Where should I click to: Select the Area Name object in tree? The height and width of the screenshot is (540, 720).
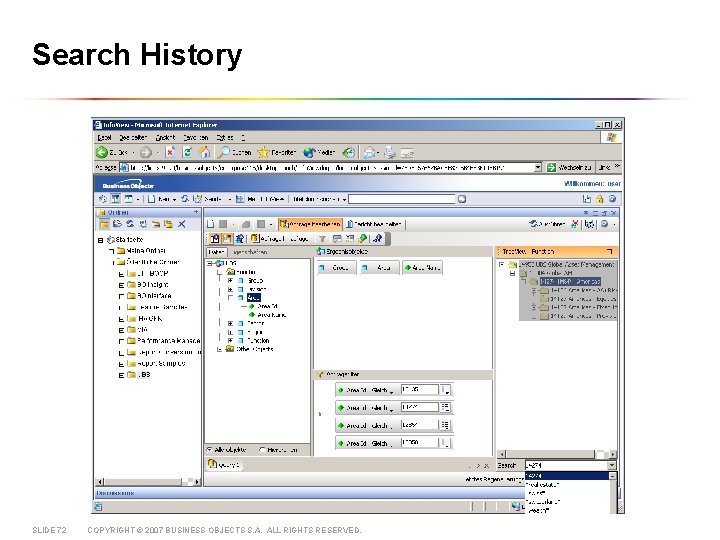[x=271, y=315]
